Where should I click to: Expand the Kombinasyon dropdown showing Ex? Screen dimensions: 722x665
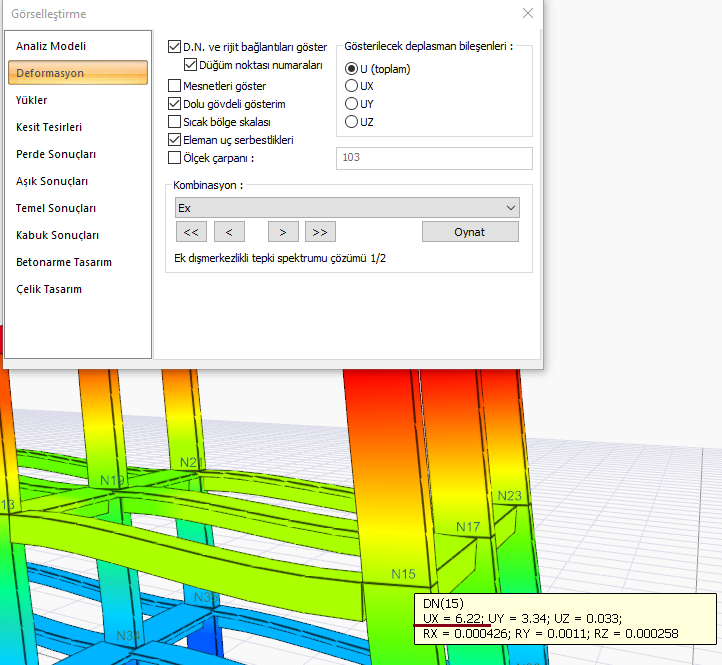tap(346, 208)
